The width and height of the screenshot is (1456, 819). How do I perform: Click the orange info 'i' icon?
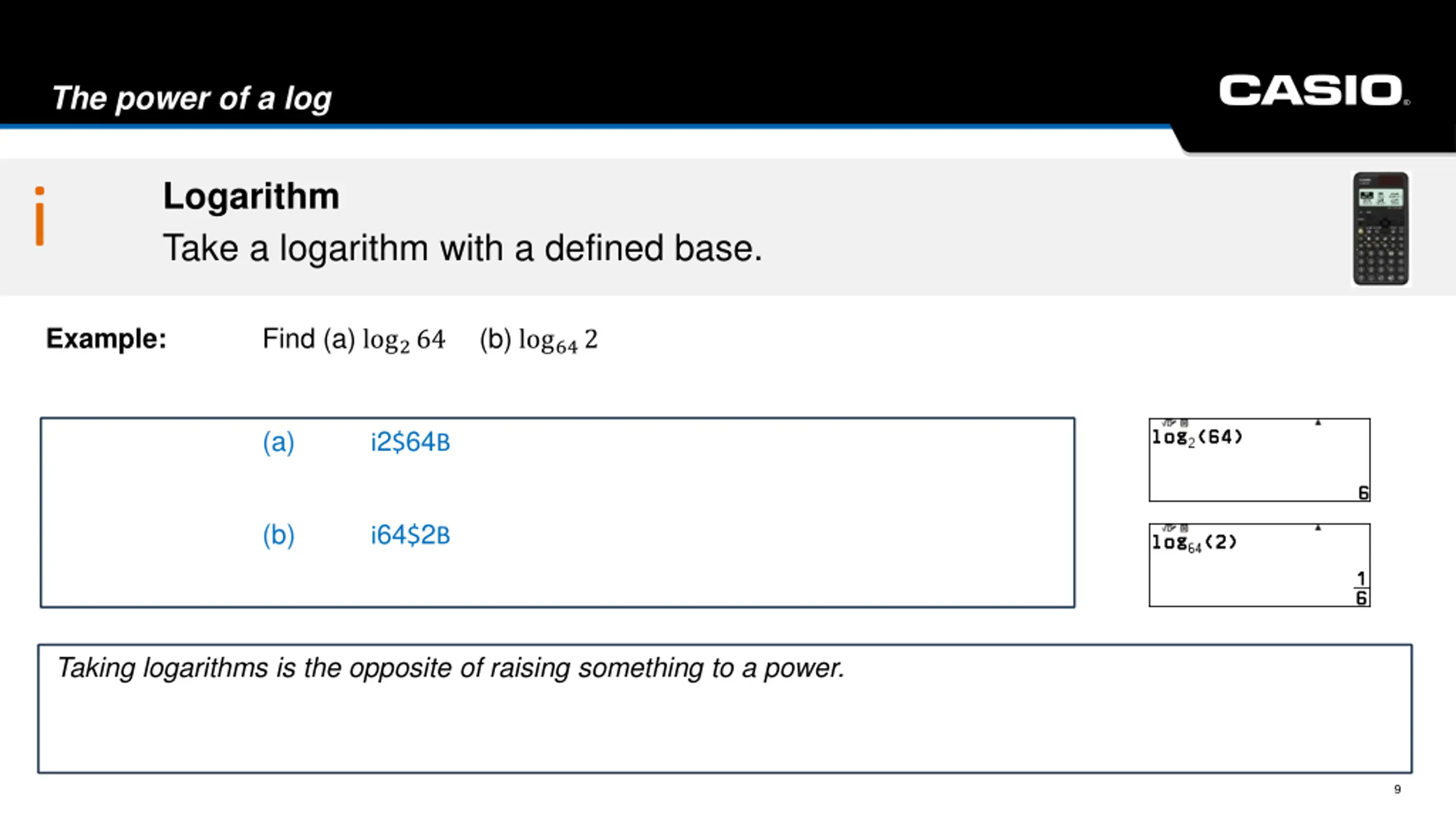coord(40,216)
